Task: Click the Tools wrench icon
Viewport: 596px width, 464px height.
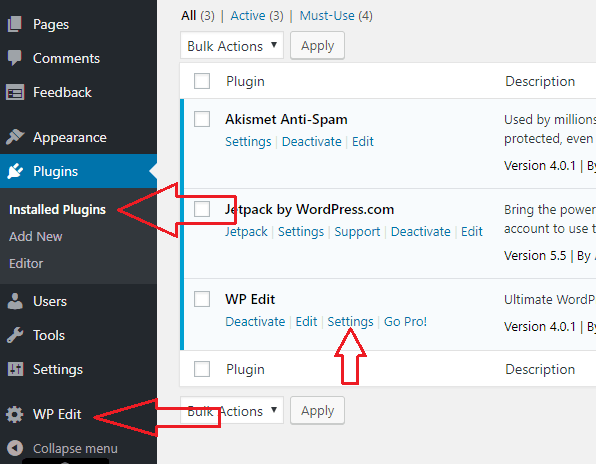Action: click(15, 335)
